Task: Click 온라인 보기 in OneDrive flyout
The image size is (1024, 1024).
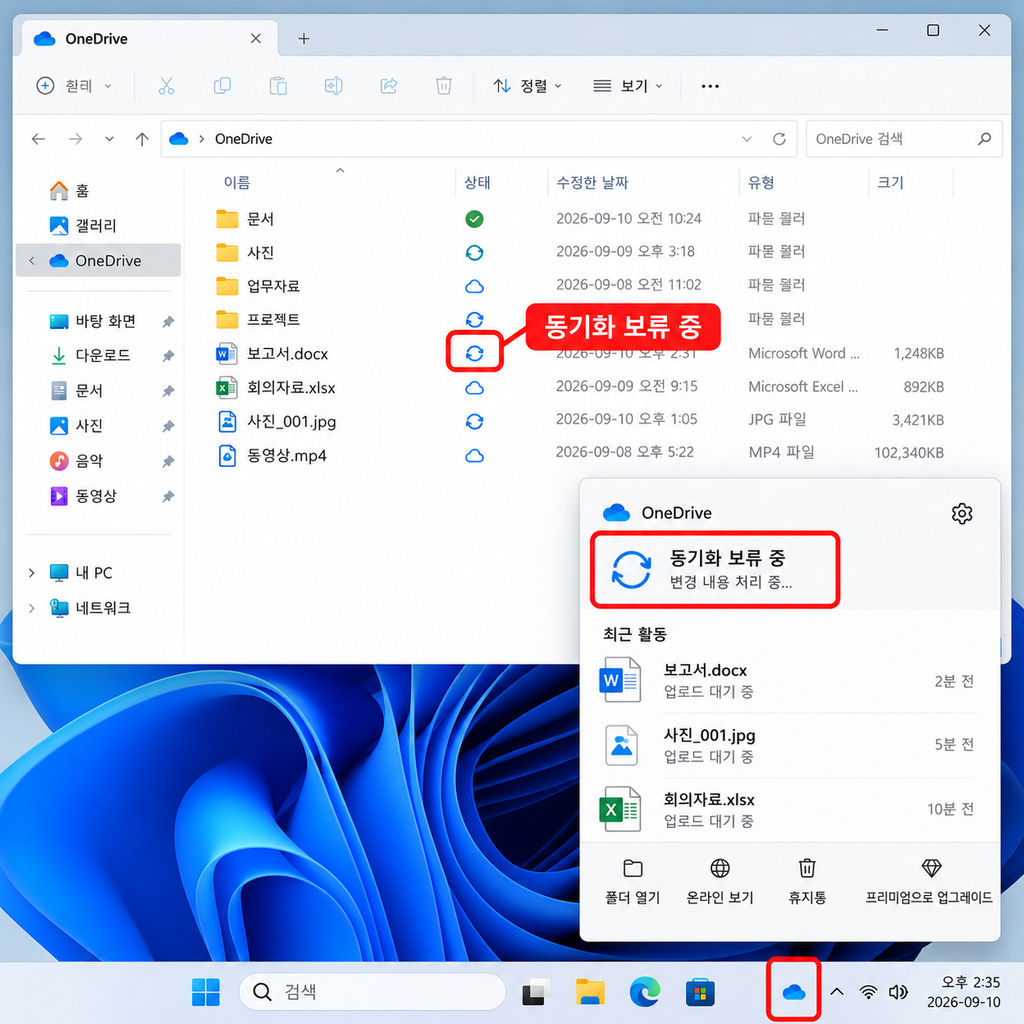Action: pos(720,882)
